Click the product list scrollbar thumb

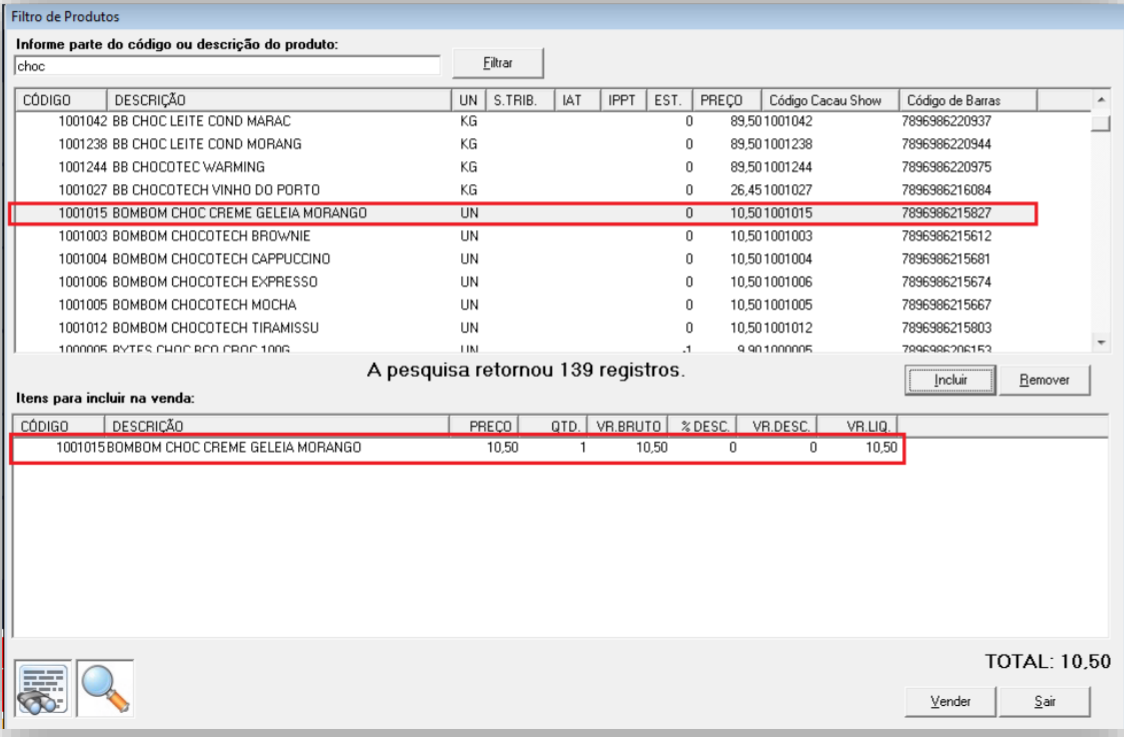tap(1101, 123)
